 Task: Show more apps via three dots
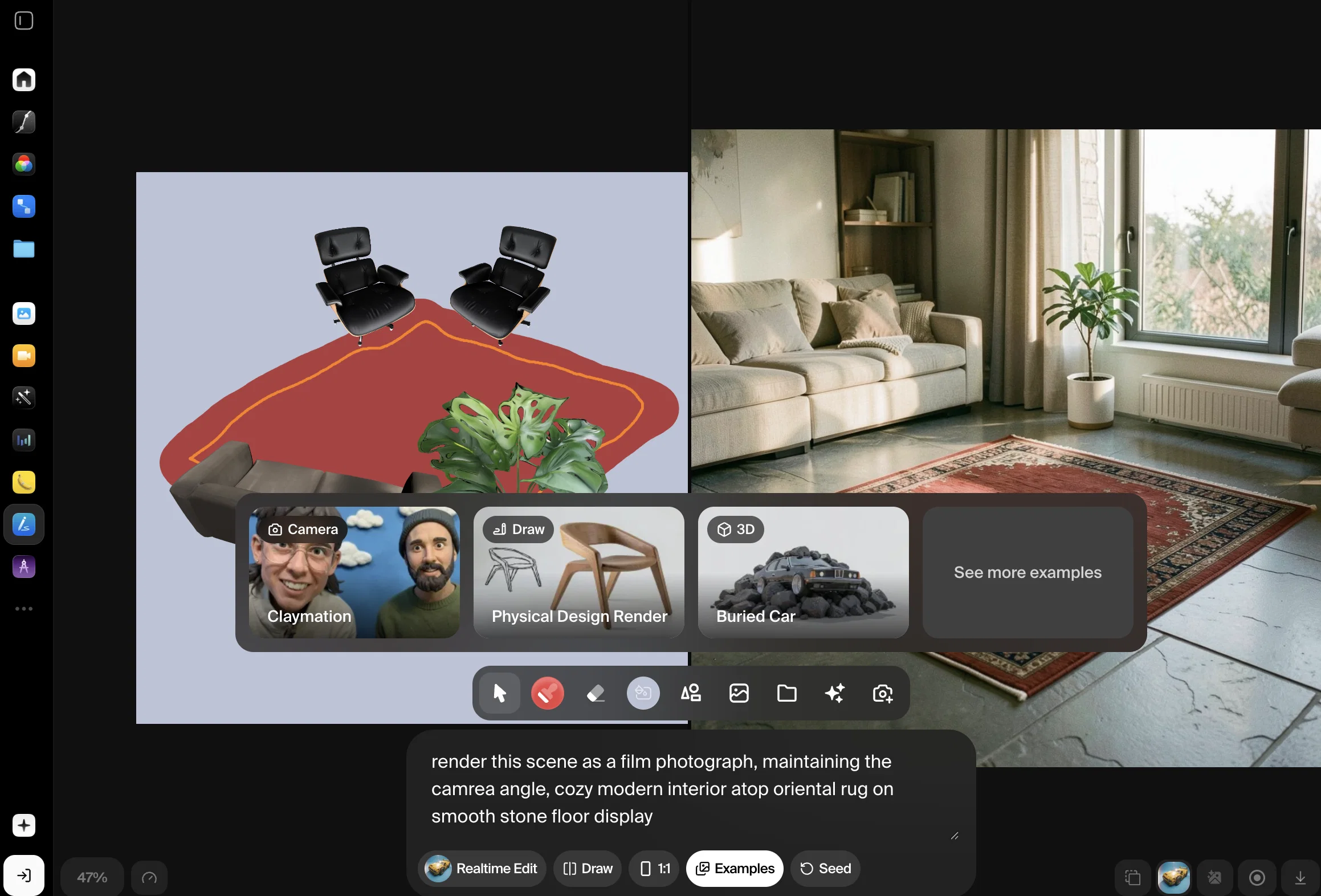click(x=24, y=609)
